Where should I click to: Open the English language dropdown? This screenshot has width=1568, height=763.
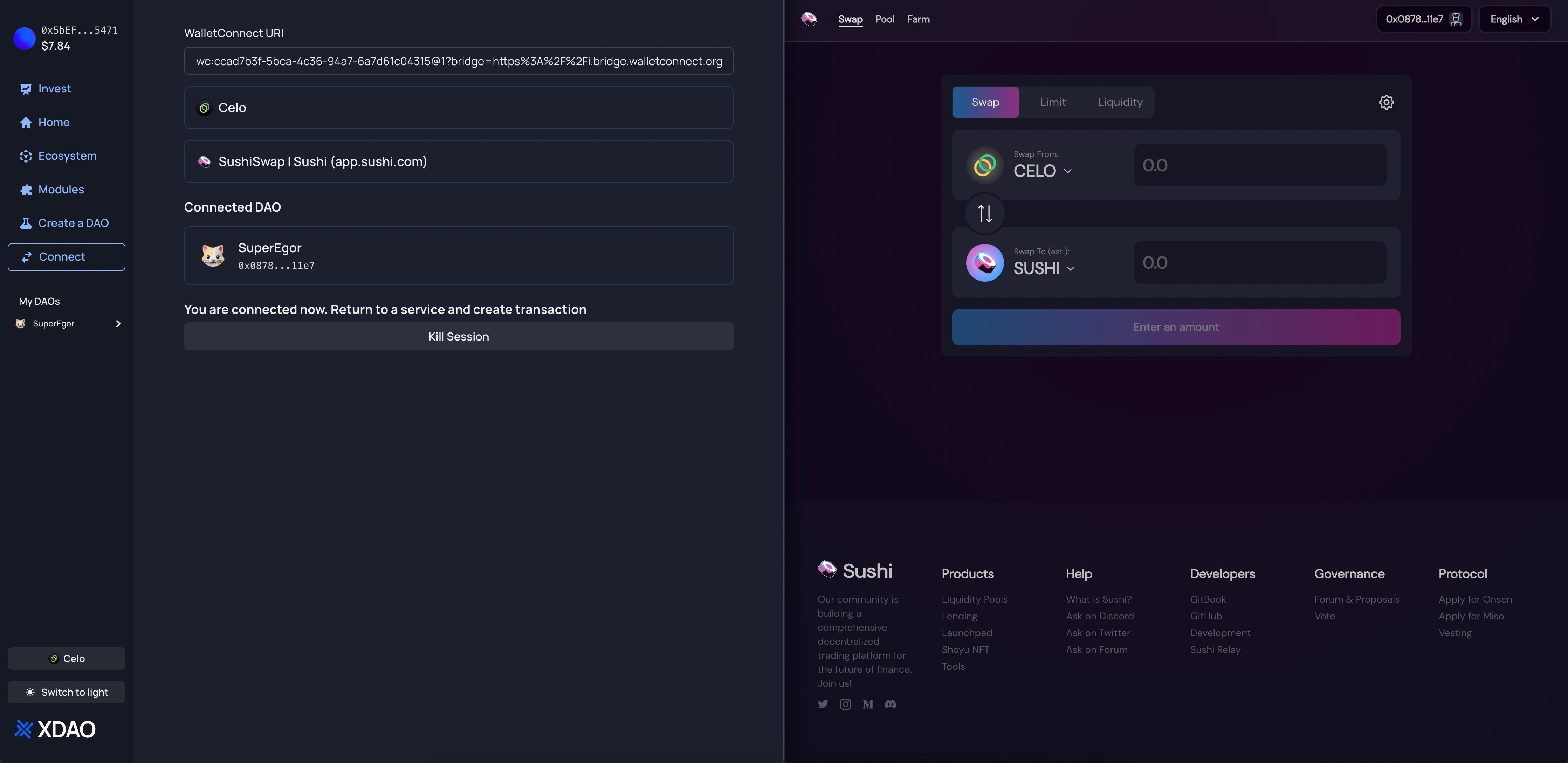pyautogui.click(x=1514, y=20)
